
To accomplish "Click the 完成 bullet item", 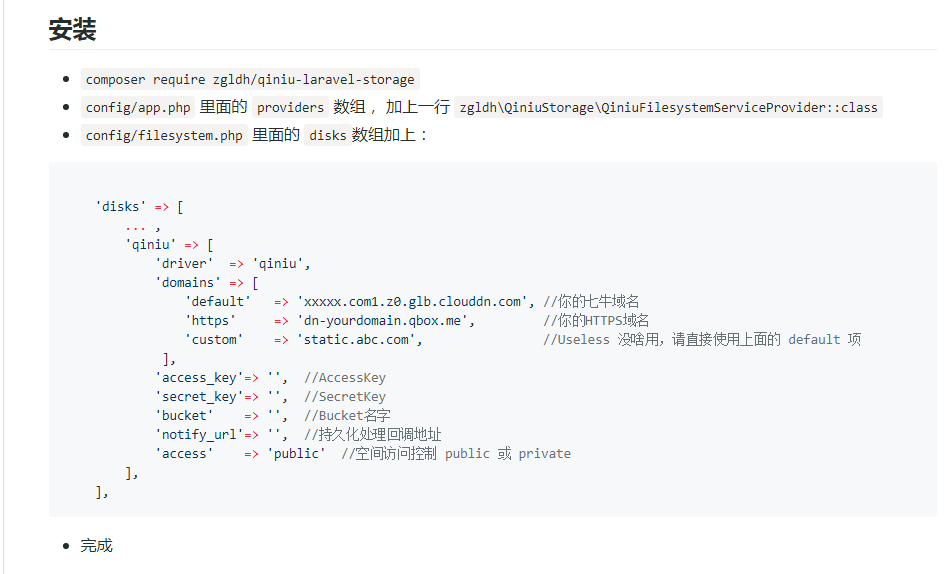I will point(97,545).
